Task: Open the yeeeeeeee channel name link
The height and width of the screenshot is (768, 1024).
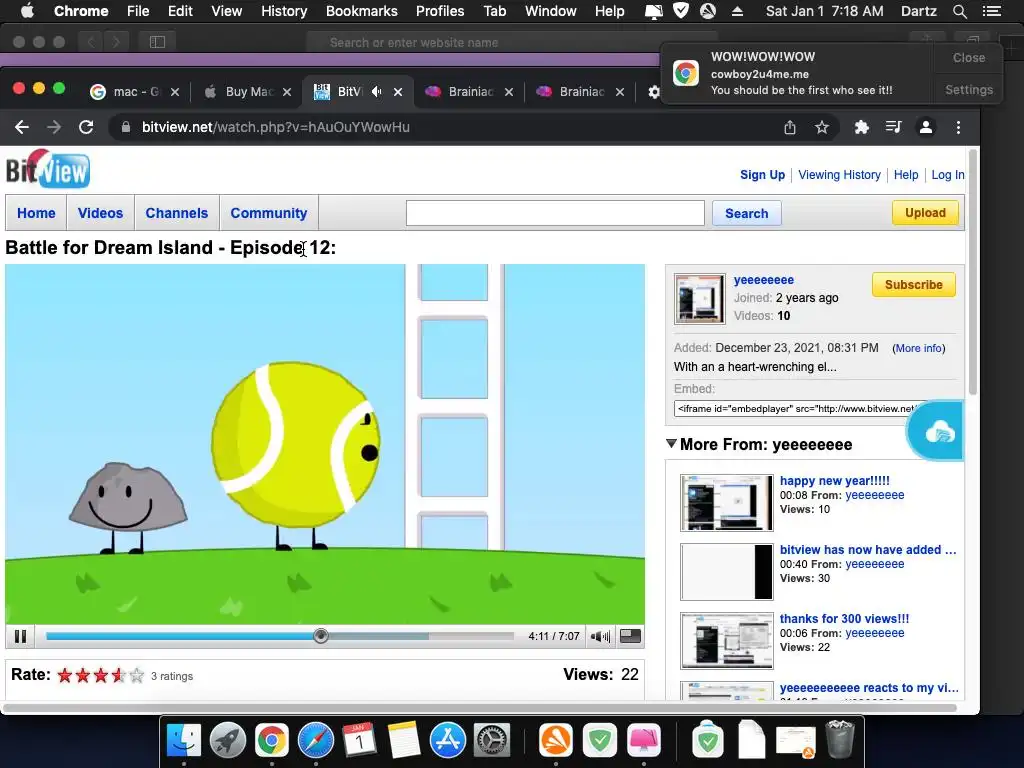Action: click(763, 280)
